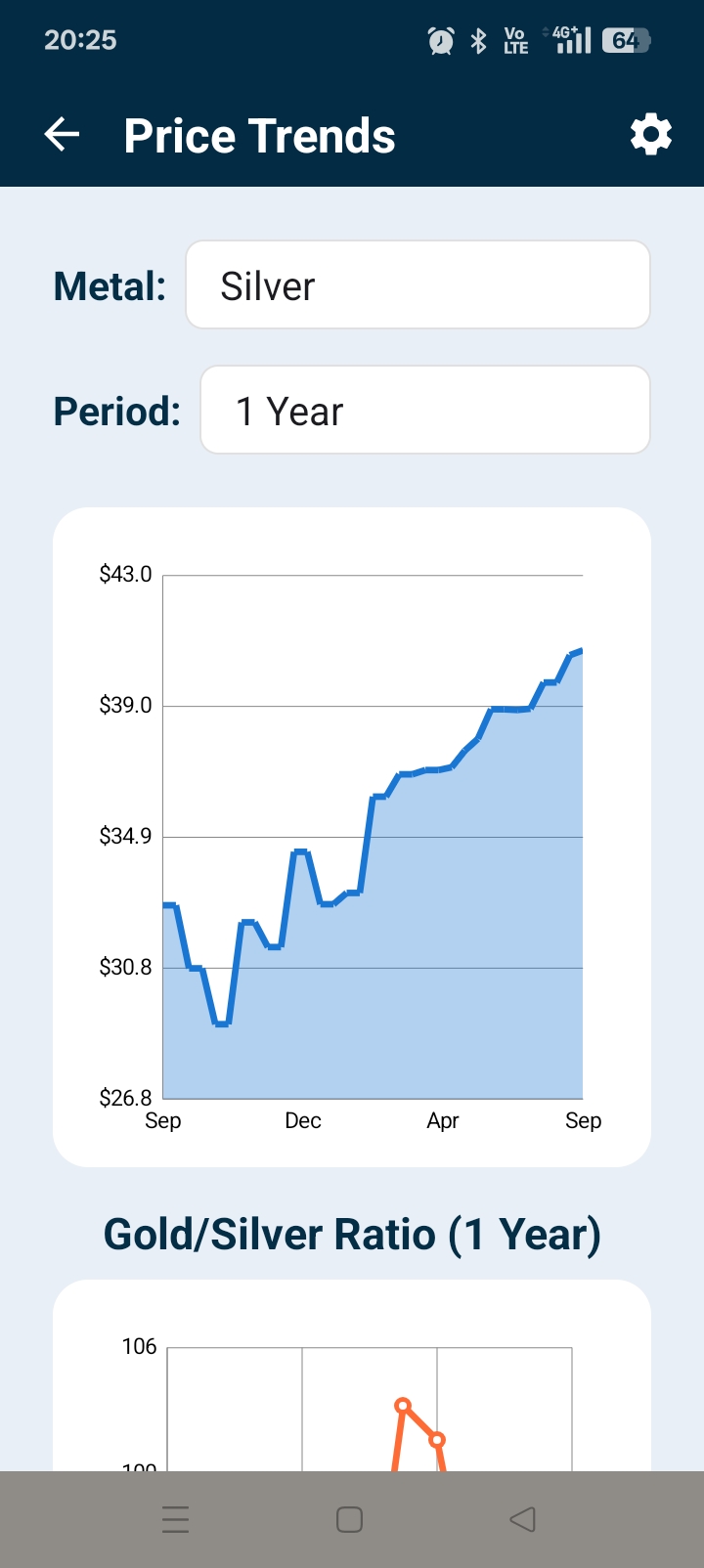Tap the alarm clock status icon

[441, 40]
